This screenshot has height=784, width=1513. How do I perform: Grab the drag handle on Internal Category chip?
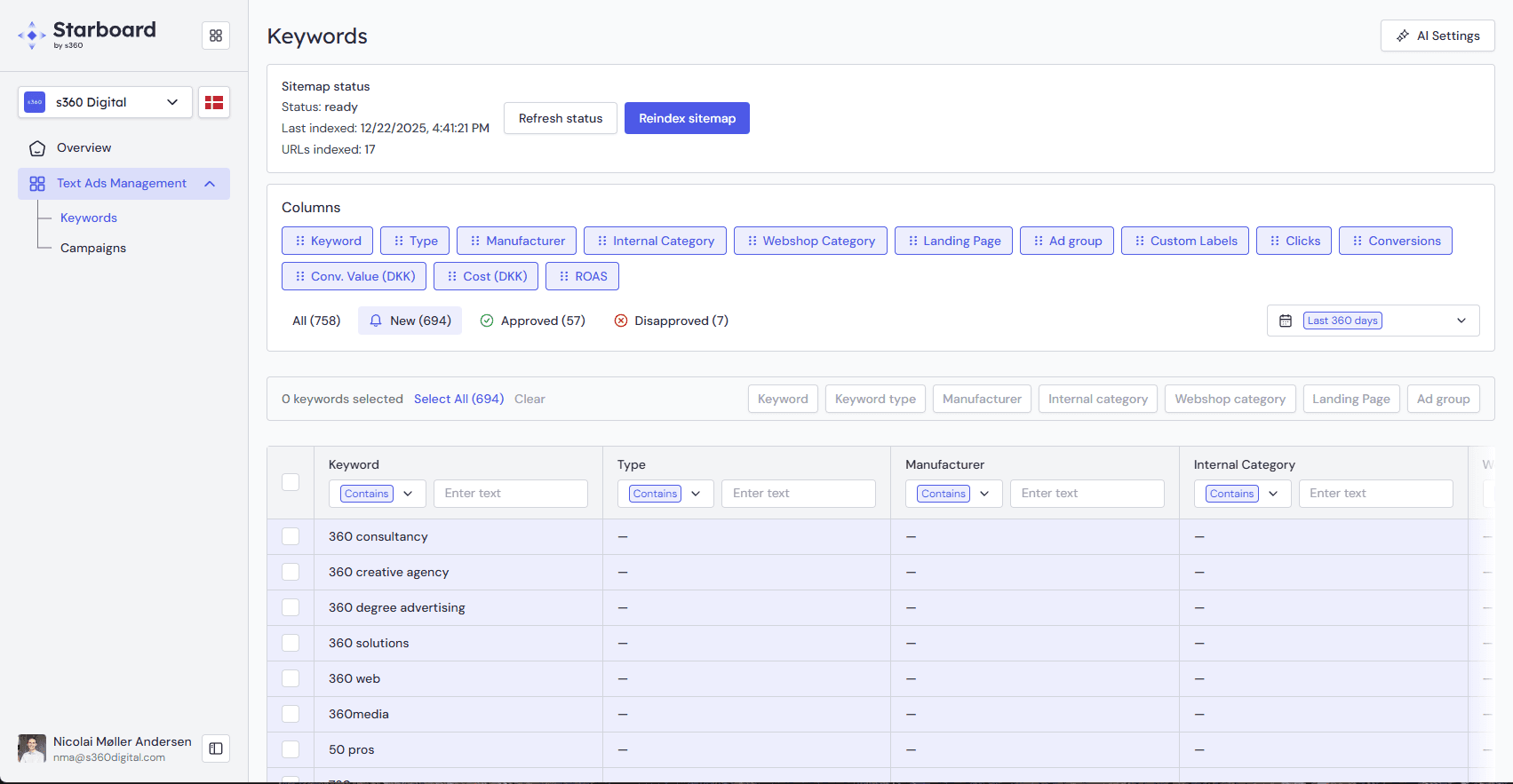click(x=602, y=241)
